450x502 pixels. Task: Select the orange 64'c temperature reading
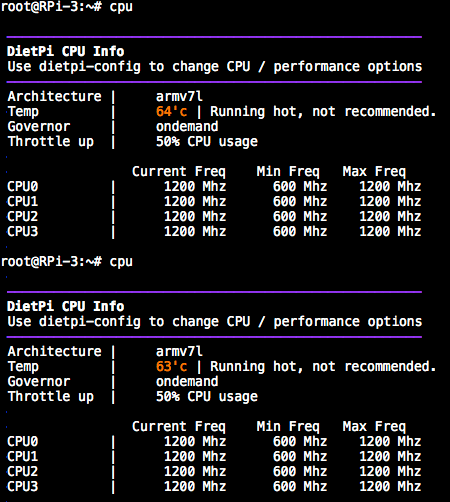click(171, 111)
